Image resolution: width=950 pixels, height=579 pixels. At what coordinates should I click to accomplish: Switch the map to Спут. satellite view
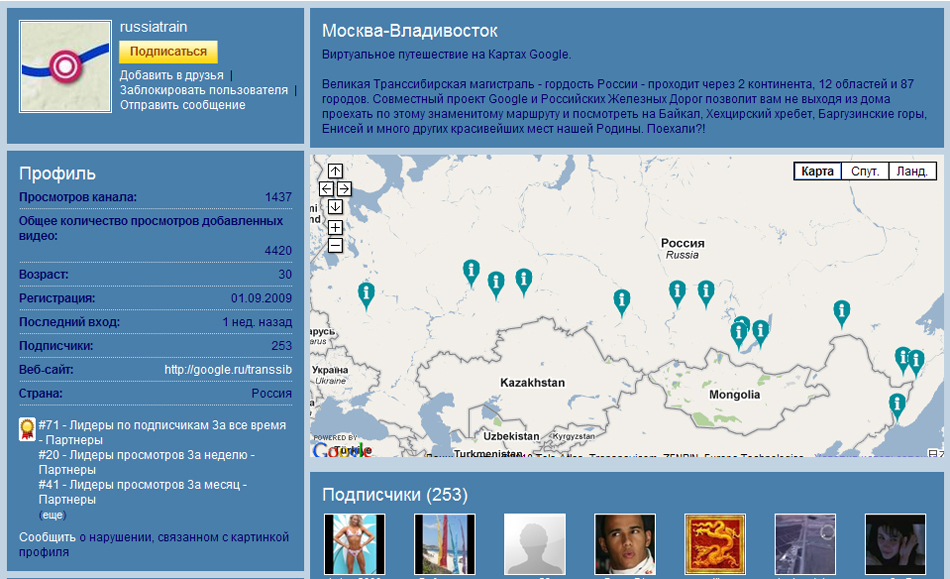pos(865,171)
